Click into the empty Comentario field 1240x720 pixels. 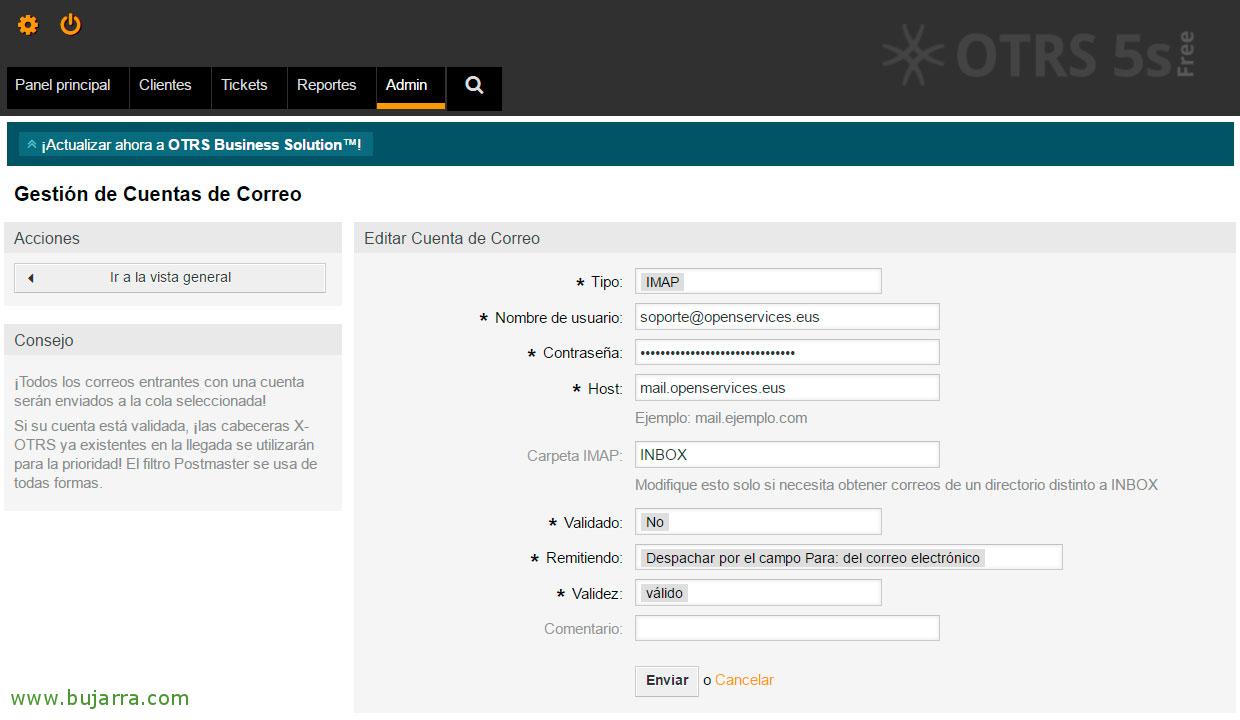(787, 628)
